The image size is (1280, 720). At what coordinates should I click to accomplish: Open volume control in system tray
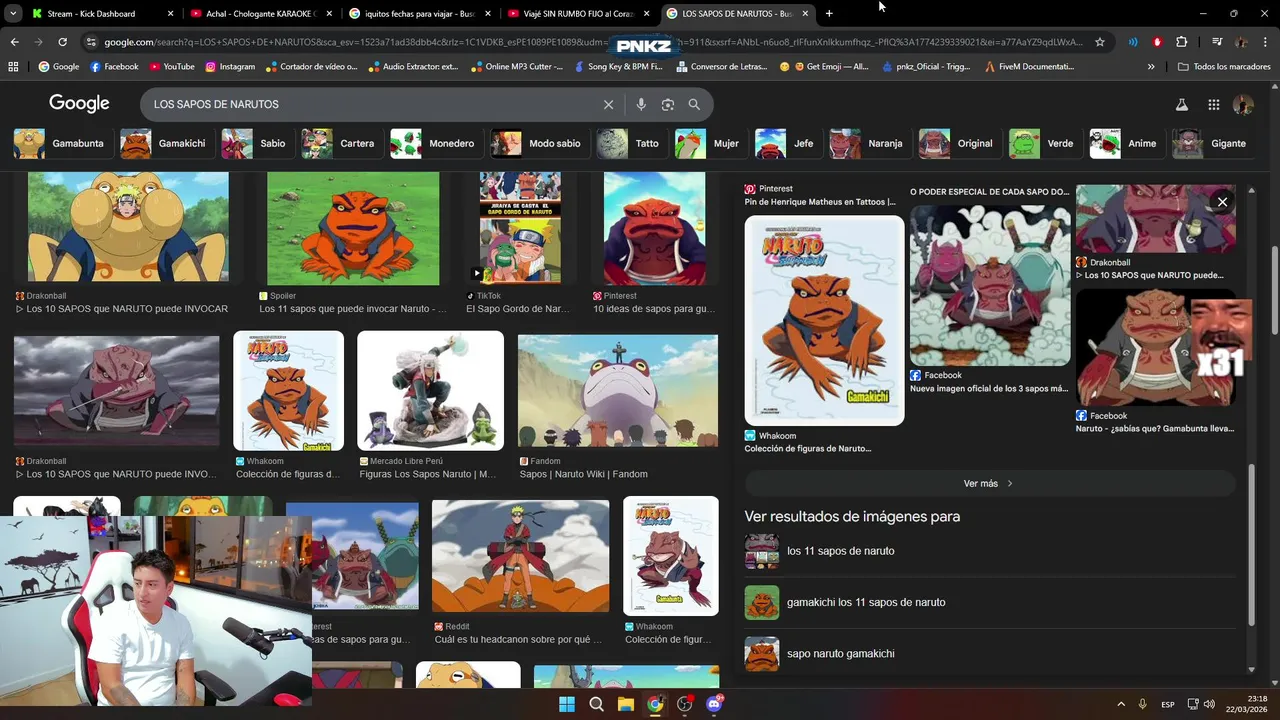(1209, 704)
